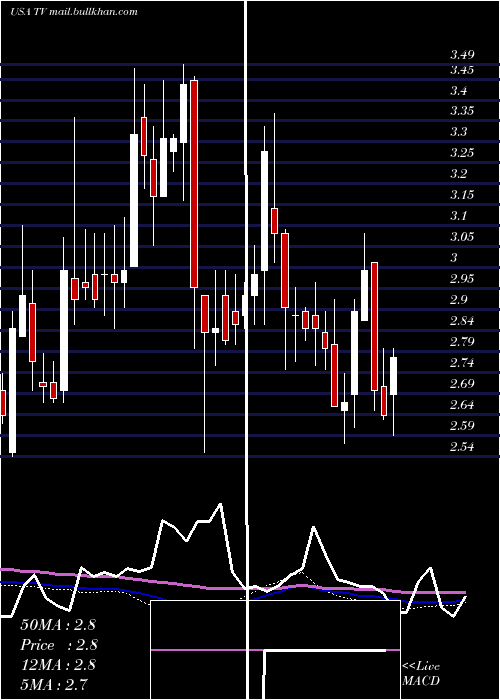The image size is (500, 700).
Task: Click the 2.74 price axis label
Action: [462, 363]
